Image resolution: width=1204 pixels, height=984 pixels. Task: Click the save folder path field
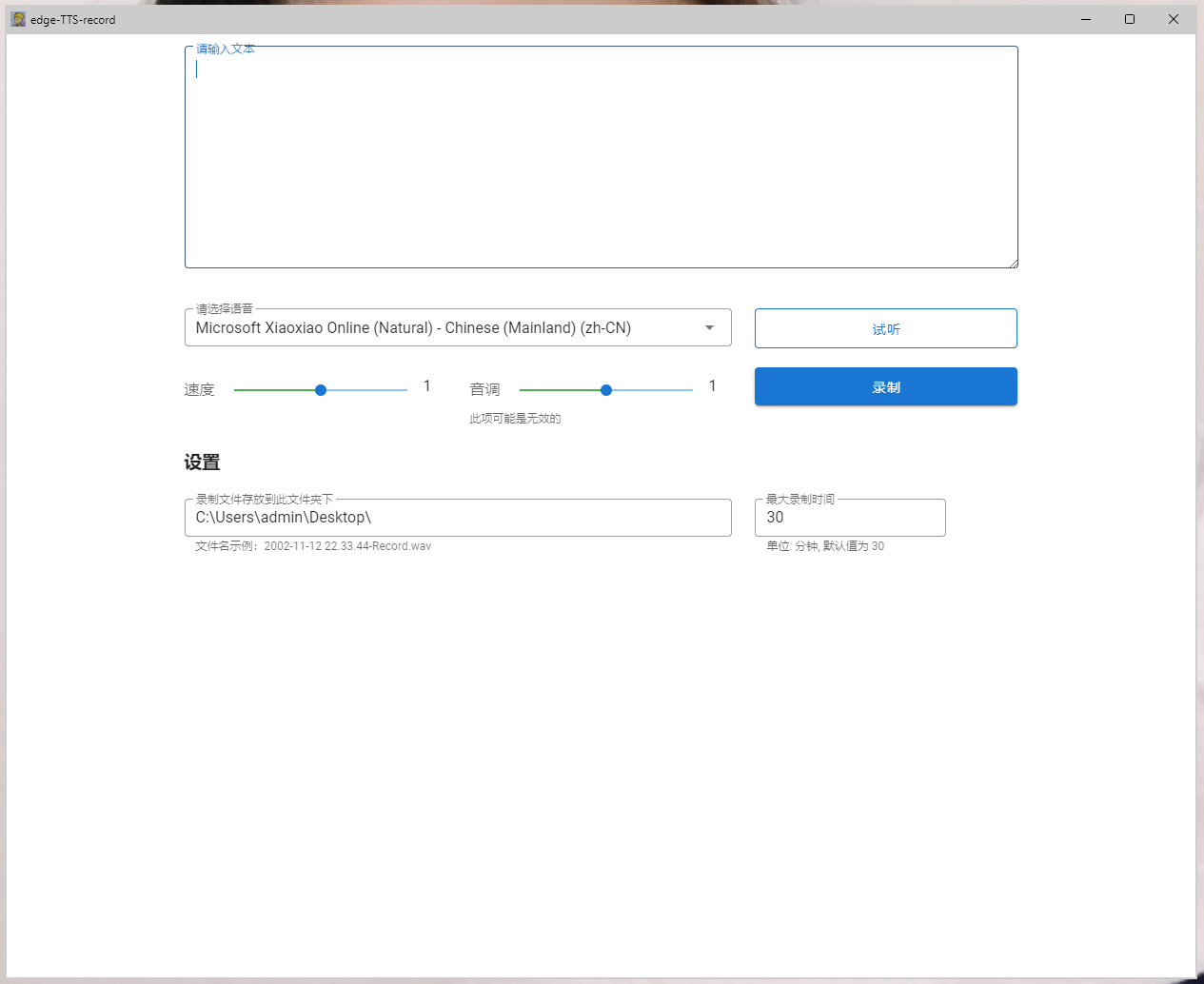tap(457, 518)
